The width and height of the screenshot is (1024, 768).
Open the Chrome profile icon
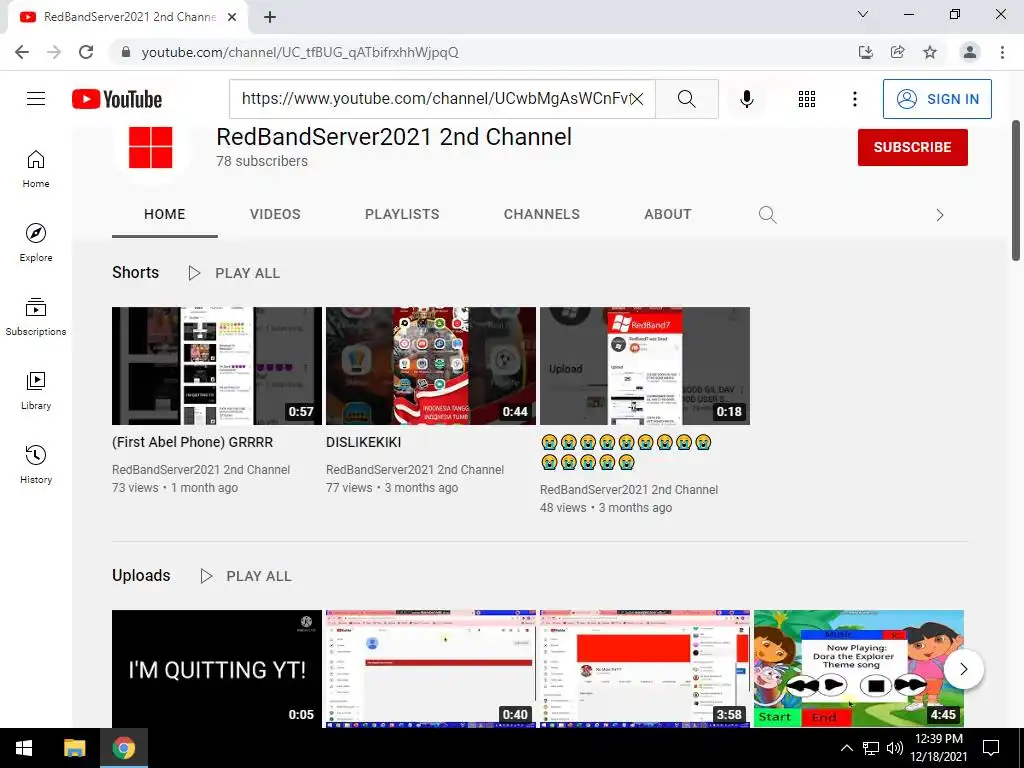(970, 52)
